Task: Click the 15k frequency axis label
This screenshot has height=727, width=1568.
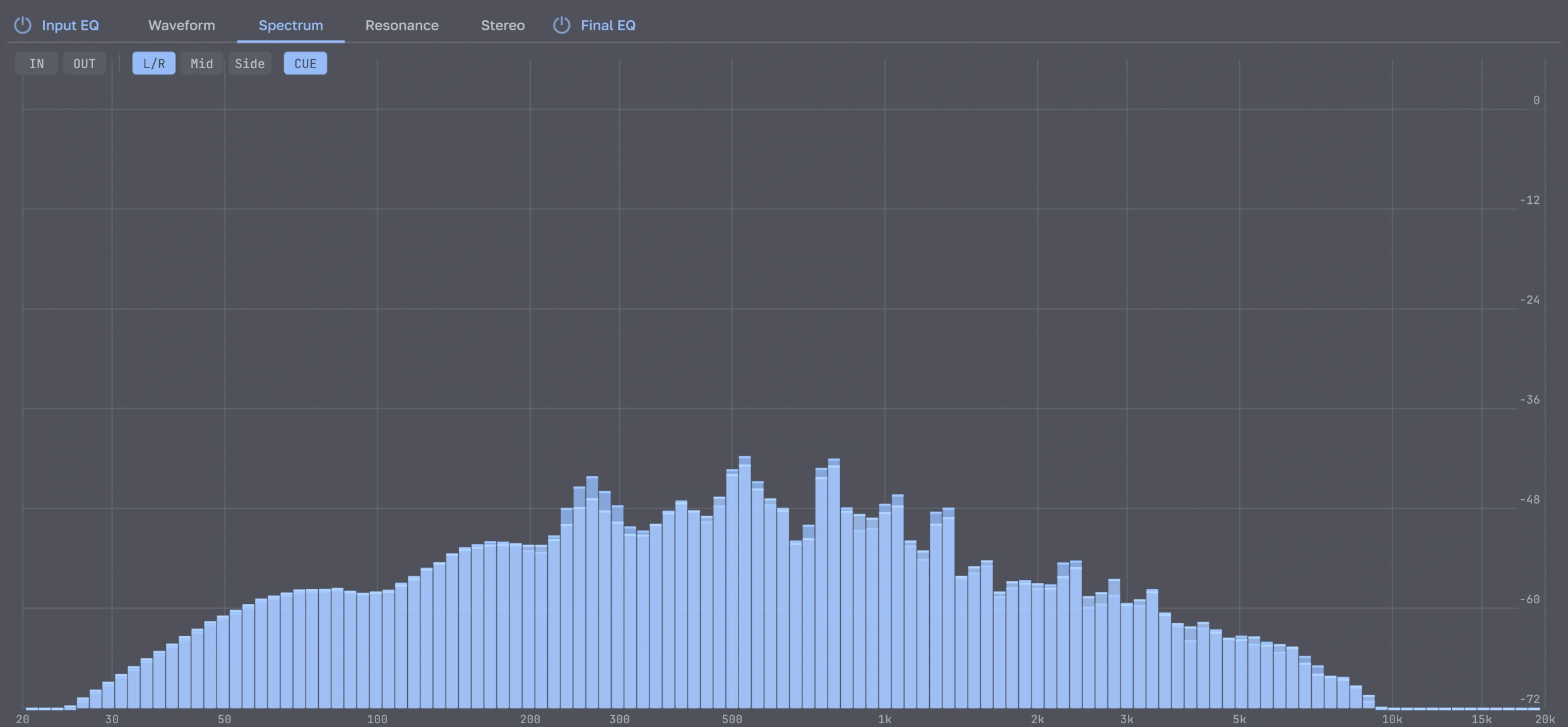Action: 1482,719
